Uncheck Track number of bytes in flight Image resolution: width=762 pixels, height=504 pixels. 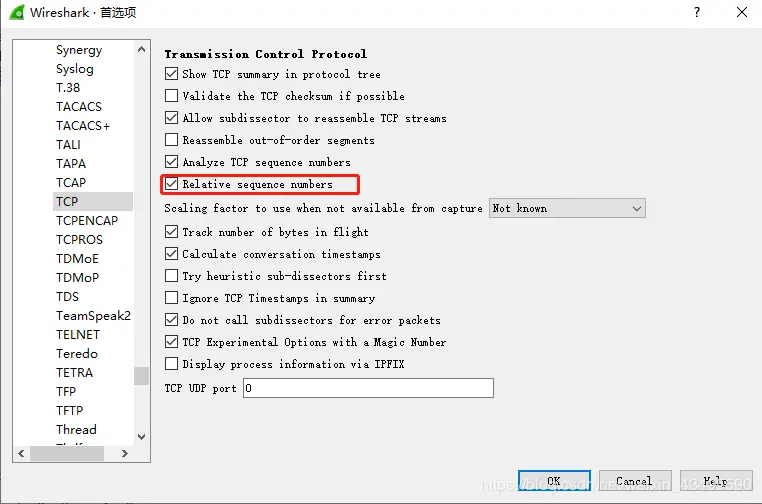pos(172,232)
